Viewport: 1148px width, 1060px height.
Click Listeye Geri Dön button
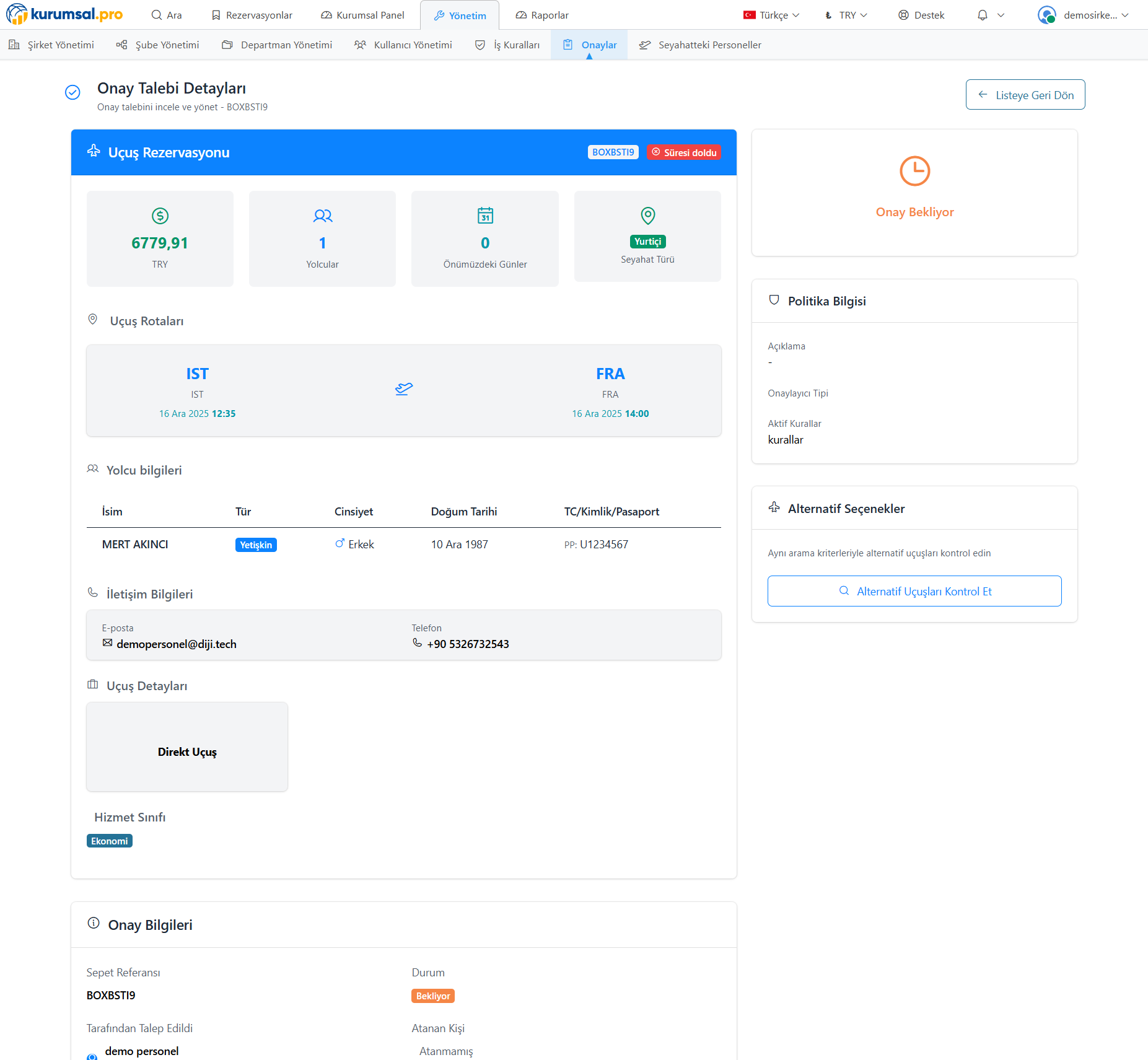(1025, 95)
